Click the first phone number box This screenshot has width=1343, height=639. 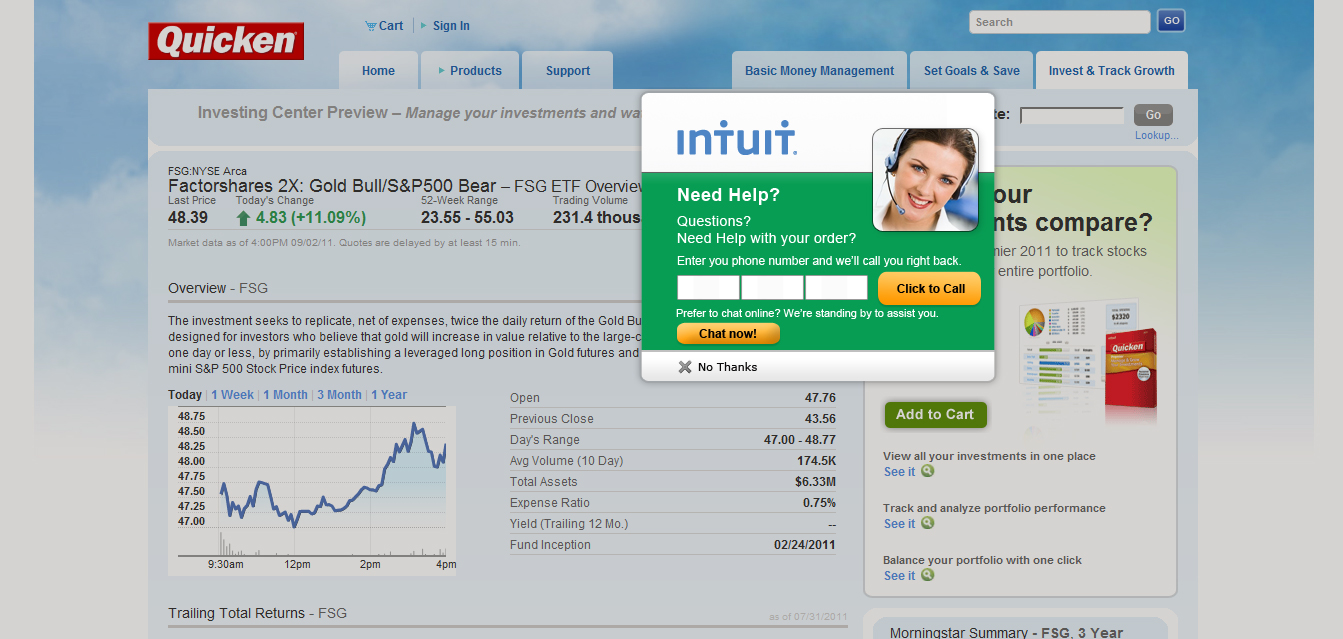[708, 288]
